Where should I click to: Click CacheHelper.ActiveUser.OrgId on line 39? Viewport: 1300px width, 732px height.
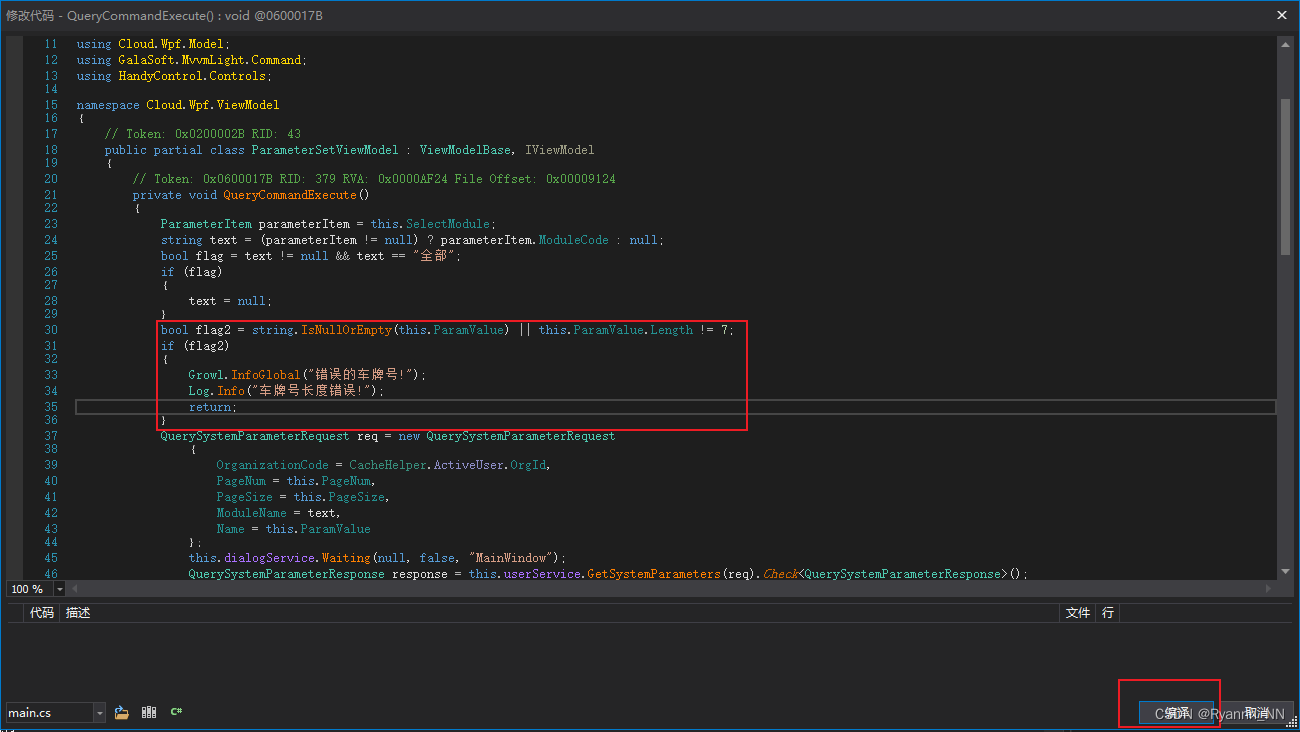point(450,465)
